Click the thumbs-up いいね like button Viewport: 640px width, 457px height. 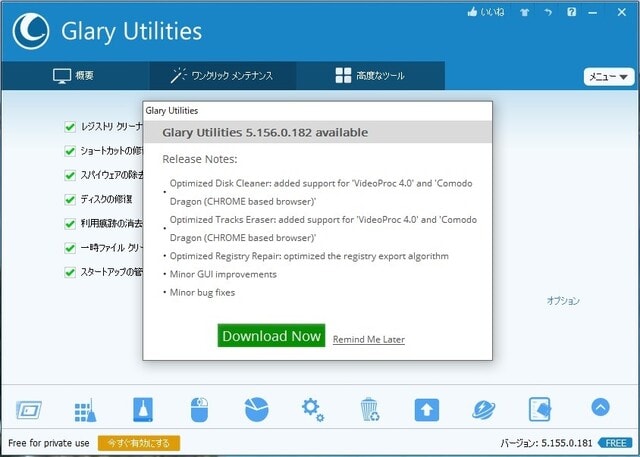pyautogui.click(x=486, y=12)
